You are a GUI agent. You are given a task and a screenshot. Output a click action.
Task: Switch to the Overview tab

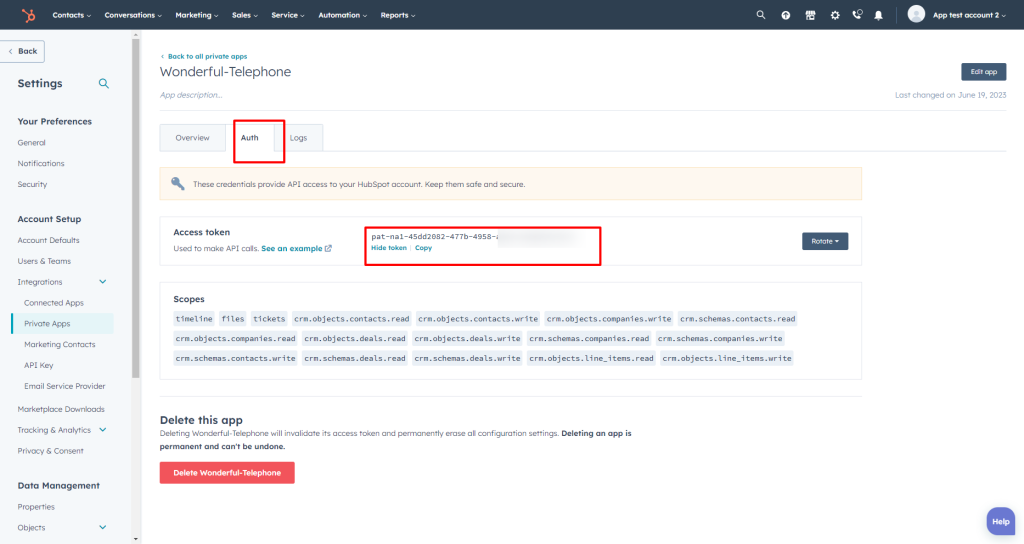tap(192, 138)
